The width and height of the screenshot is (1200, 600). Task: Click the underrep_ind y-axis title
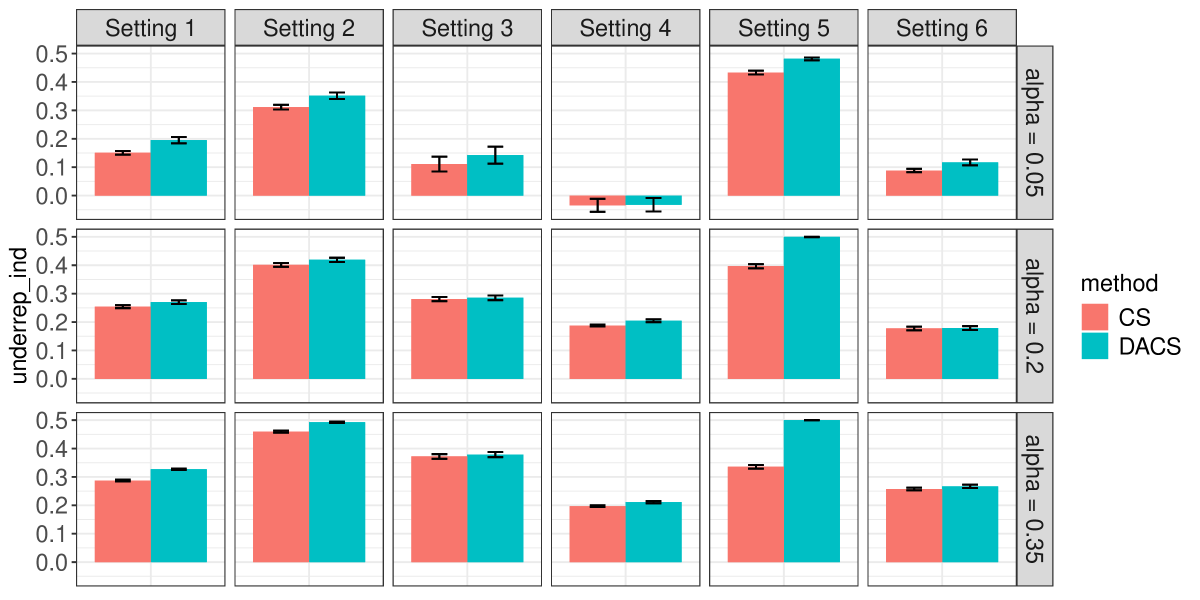[19, 316]
